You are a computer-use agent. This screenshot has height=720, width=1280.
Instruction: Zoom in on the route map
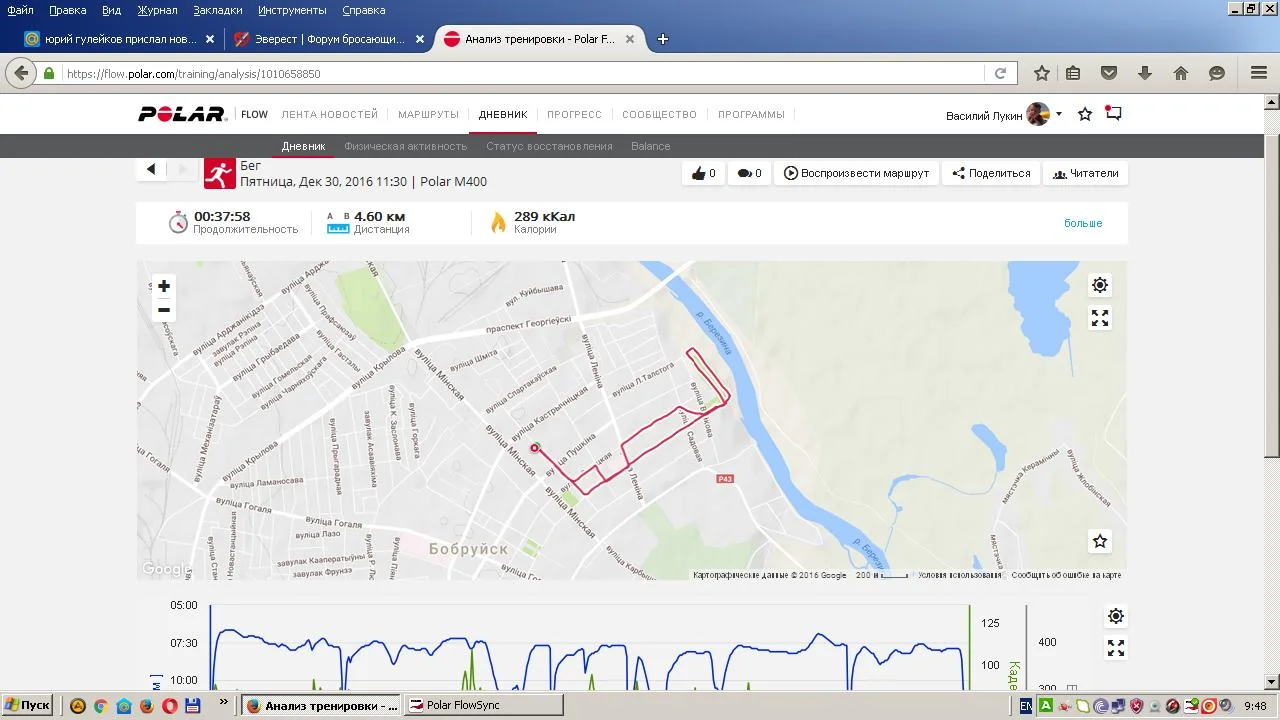coord(164,286)
